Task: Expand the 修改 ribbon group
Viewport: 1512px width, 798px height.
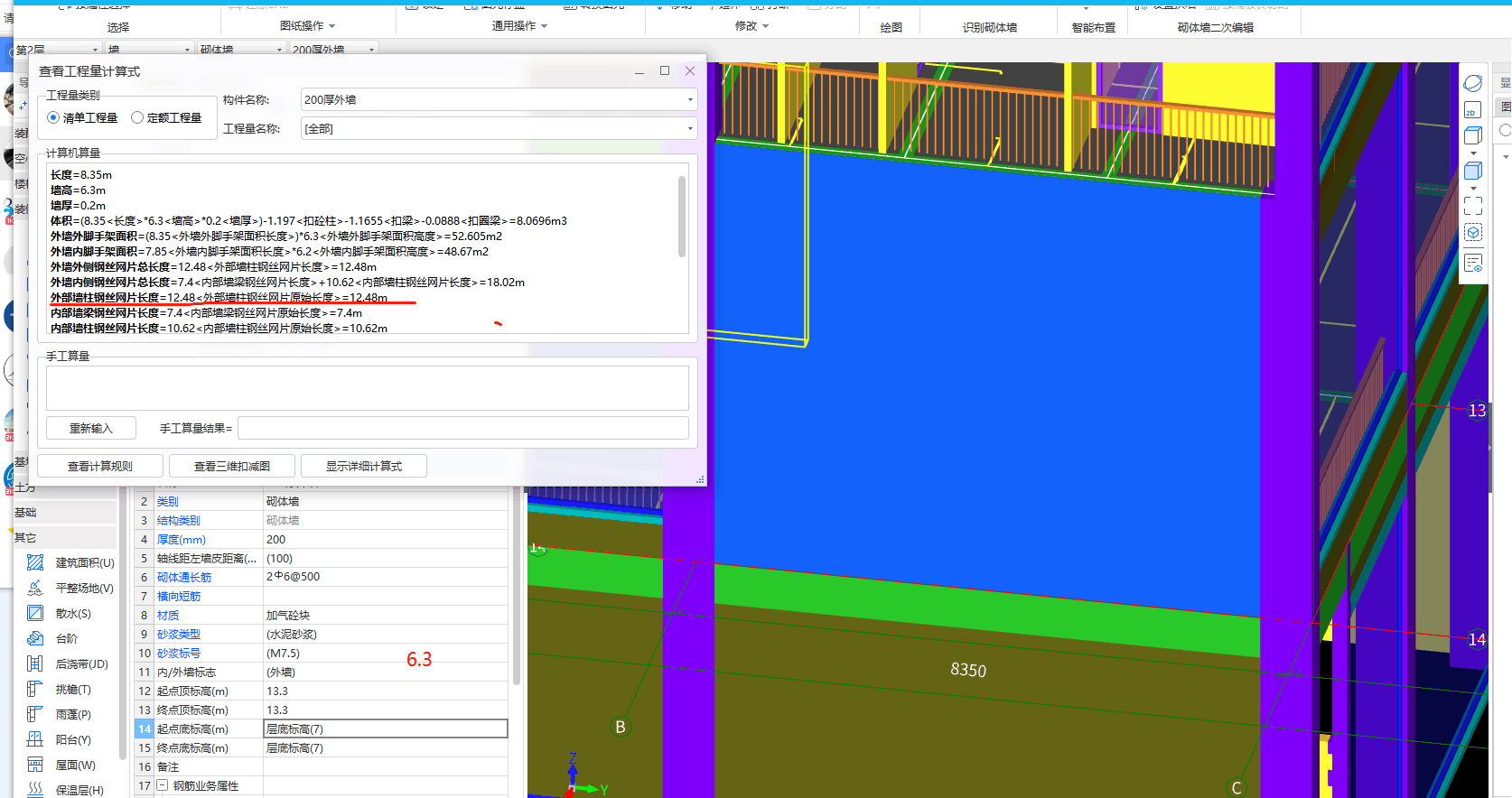Action: point(751,26)
